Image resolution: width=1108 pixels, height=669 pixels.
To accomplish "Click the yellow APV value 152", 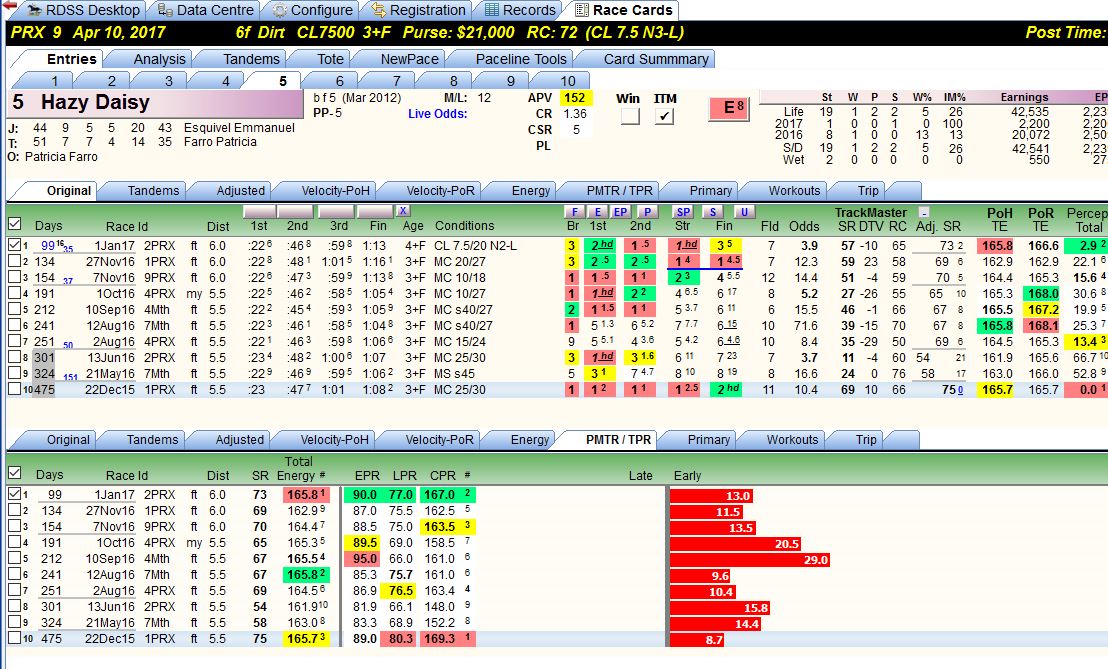I will click(x=574, y=97).
